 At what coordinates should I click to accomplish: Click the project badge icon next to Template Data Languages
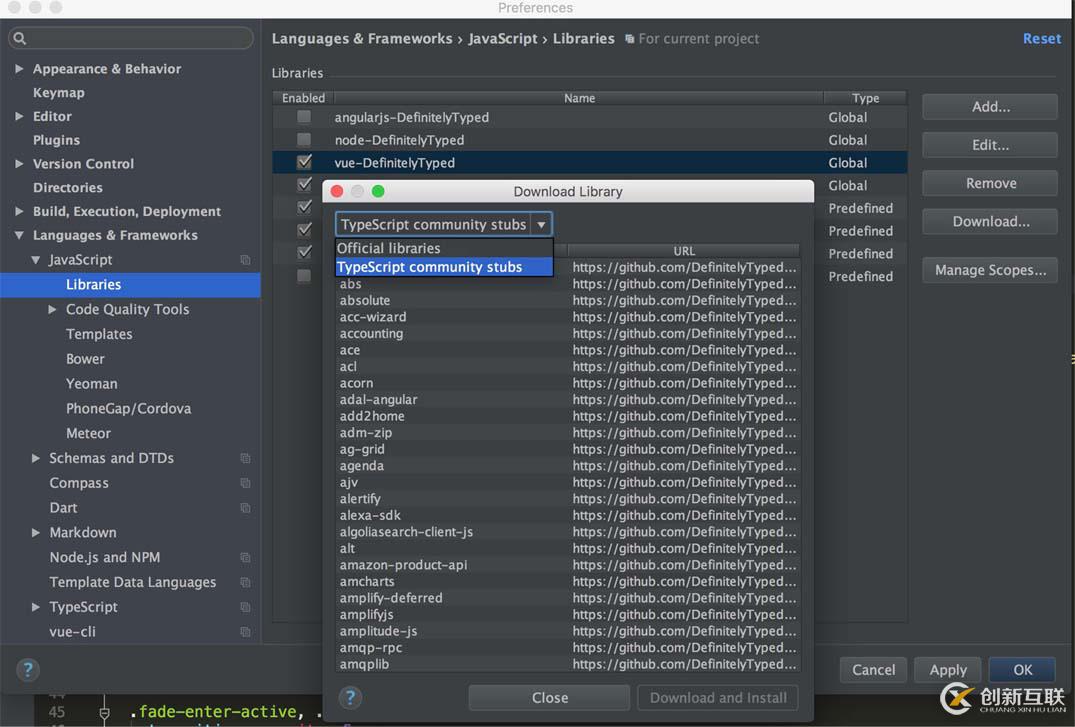click(245, 582)
